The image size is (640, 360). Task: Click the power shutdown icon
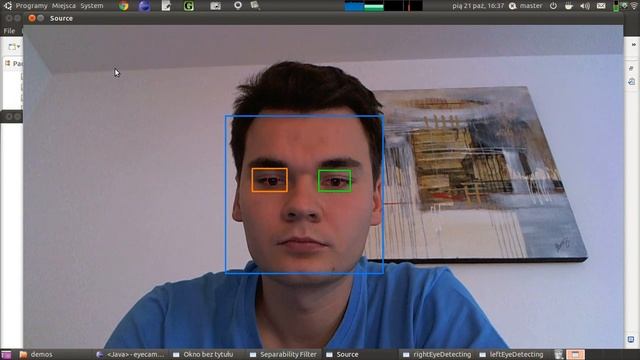pyautogui.click(x=553, y=6)
